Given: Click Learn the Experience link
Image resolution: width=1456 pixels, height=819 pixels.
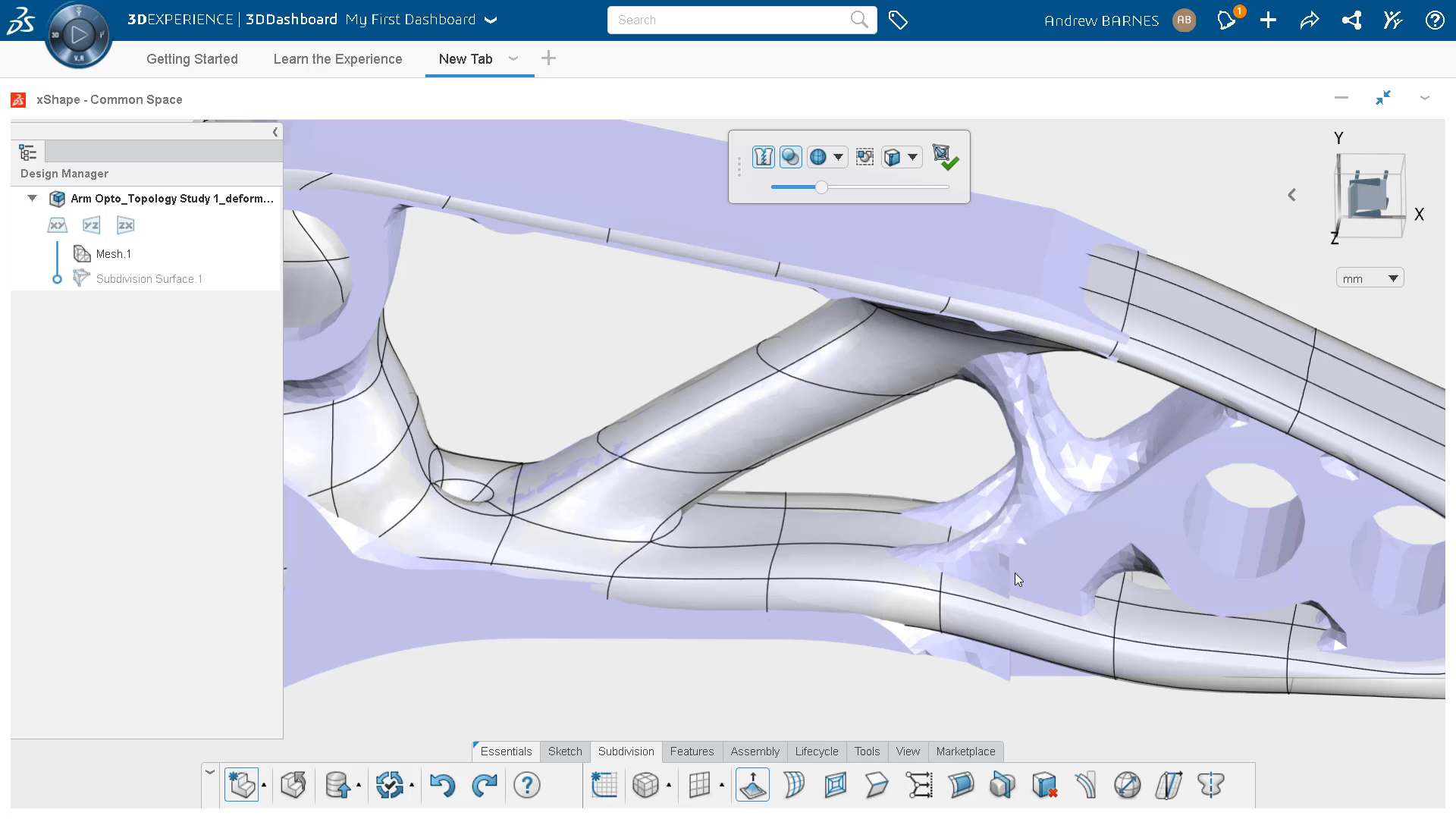Looking at the screenshot, I should point(337,59).
